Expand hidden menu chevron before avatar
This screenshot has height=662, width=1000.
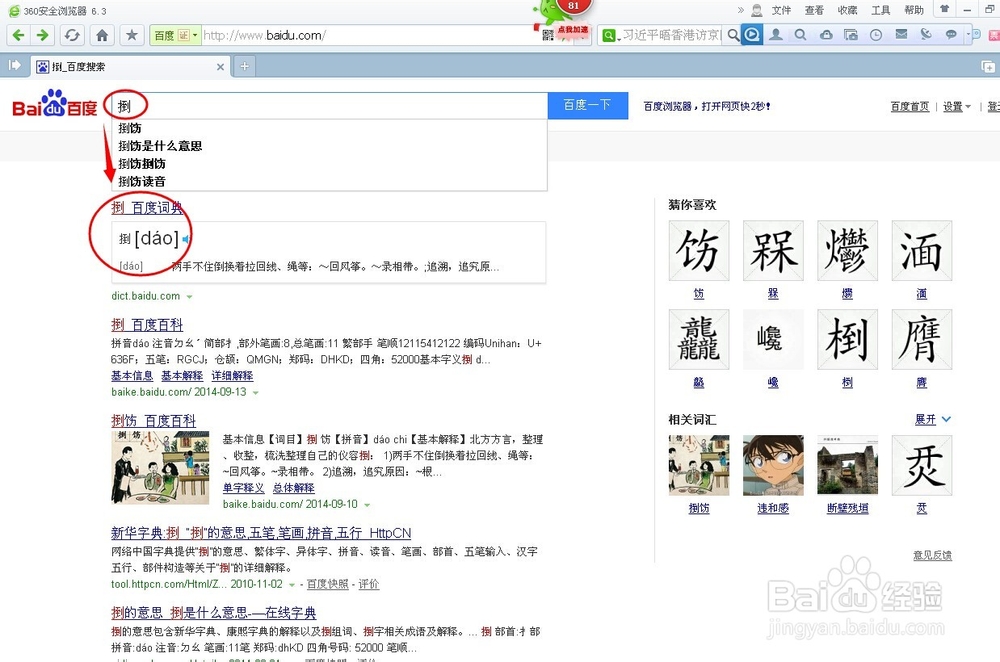740,10
